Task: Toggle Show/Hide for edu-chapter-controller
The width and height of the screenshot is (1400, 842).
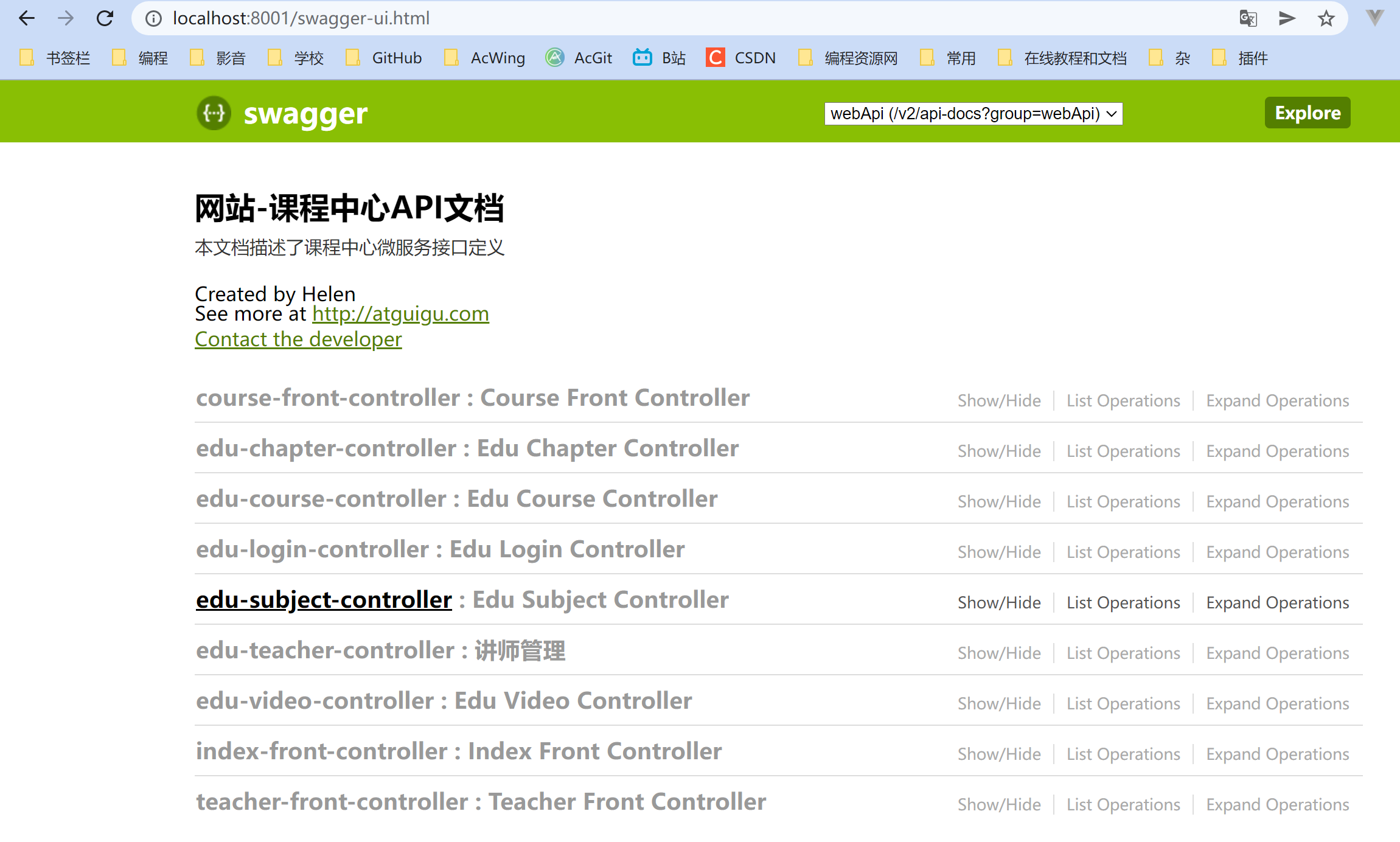Action: 999,451
